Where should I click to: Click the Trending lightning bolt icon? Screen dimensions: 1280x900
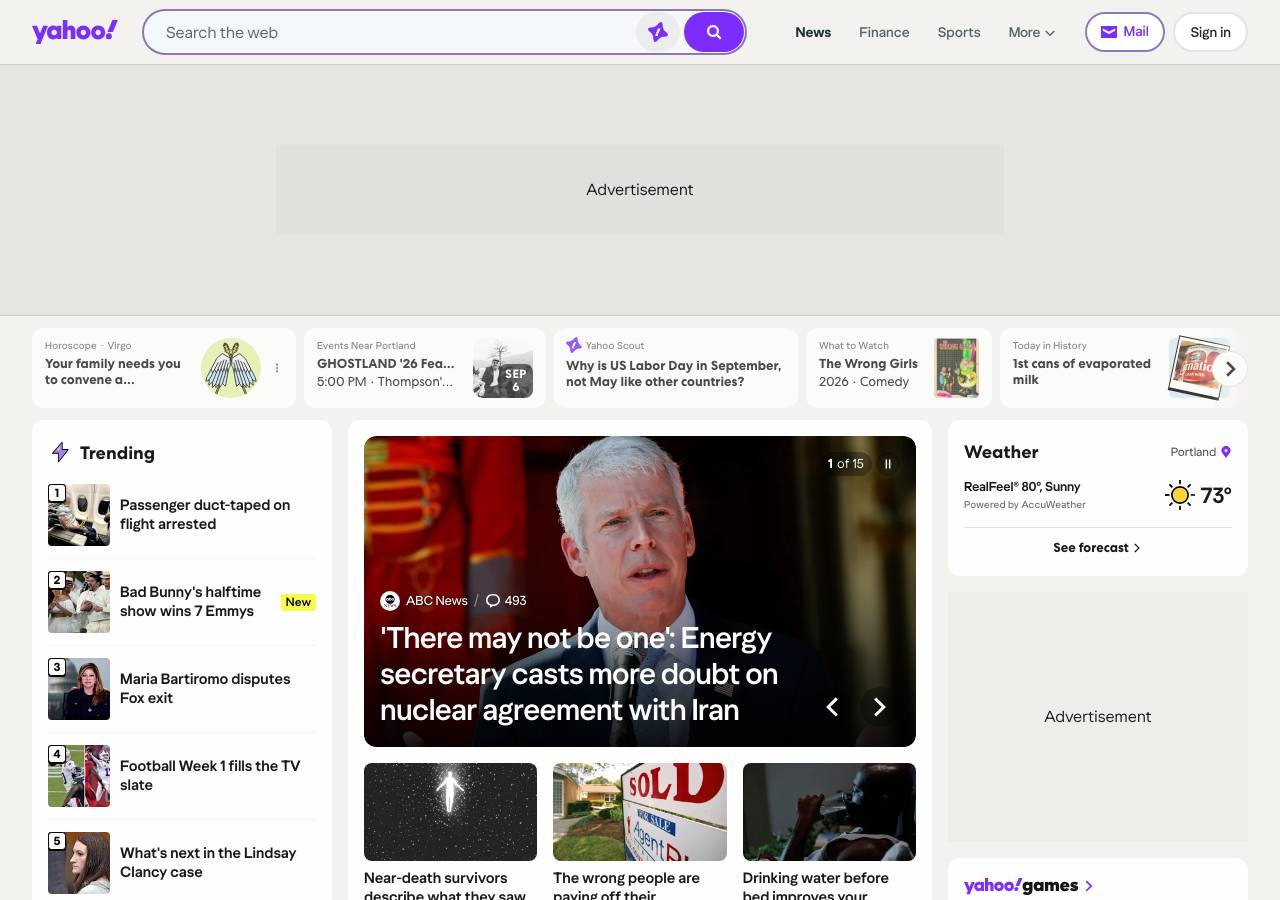[x=60, y=453]
